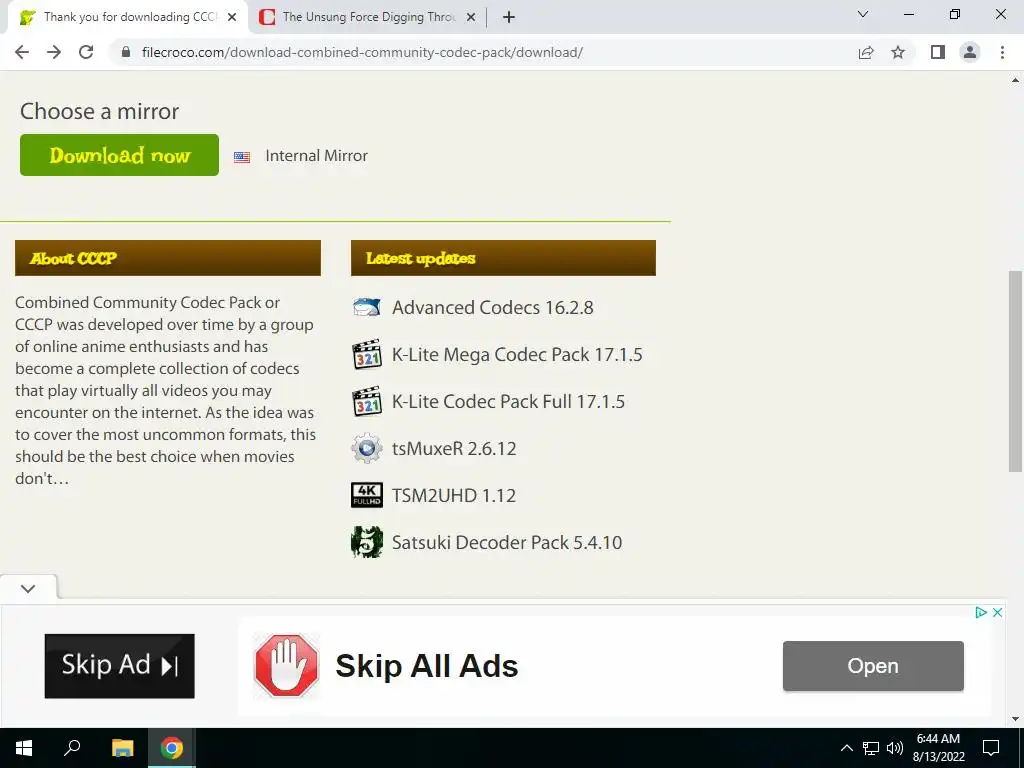Screen dimensions: 1024x768
Task: Close the 'Thank you for downloading CCCP' tab
Action: coord(232,18)
